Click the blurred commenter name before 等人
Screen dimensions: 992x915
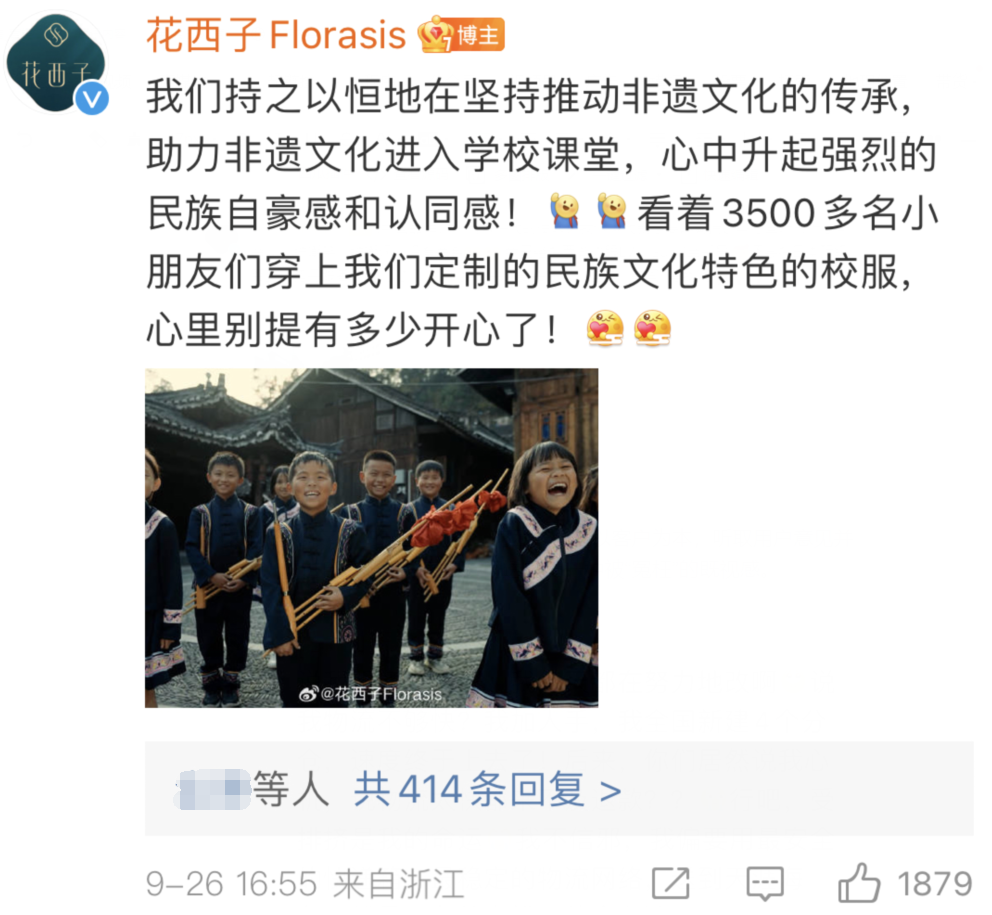tap(213, 789)
